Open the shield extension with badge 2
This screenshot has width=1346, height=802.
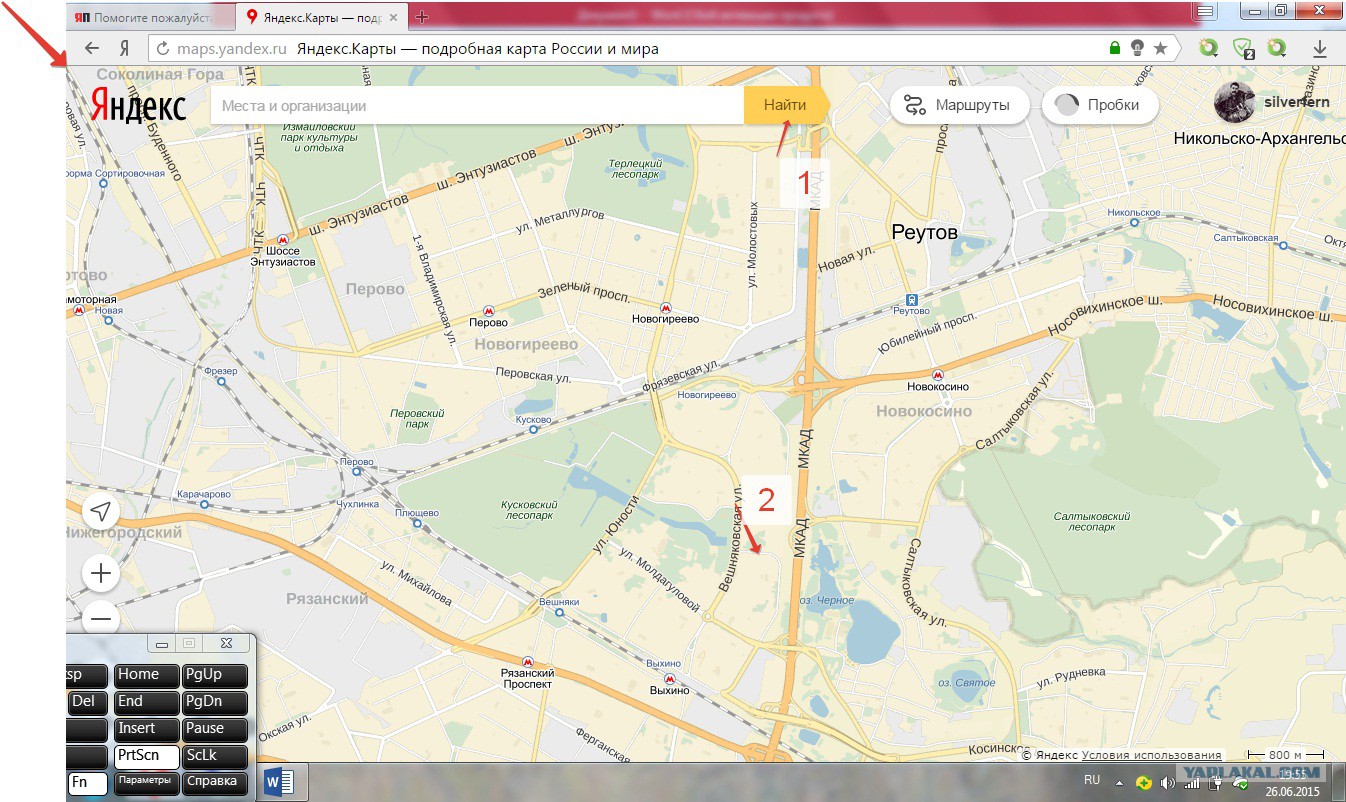(x=1243, y=48)
